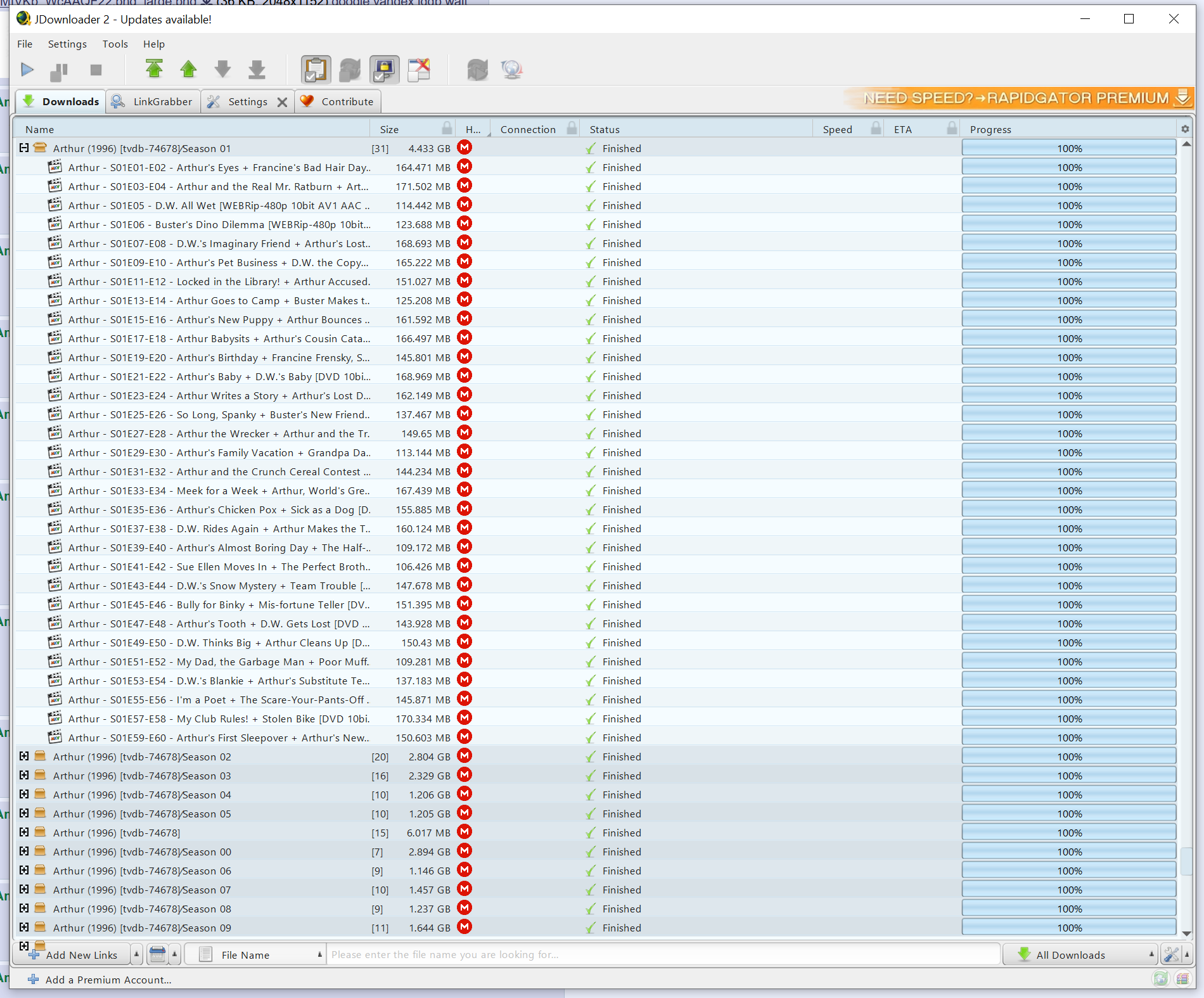Open the Add New Links arrow menu
Image resolution: width=1204 pixels, height=998 pixels.
pos(136,954)
